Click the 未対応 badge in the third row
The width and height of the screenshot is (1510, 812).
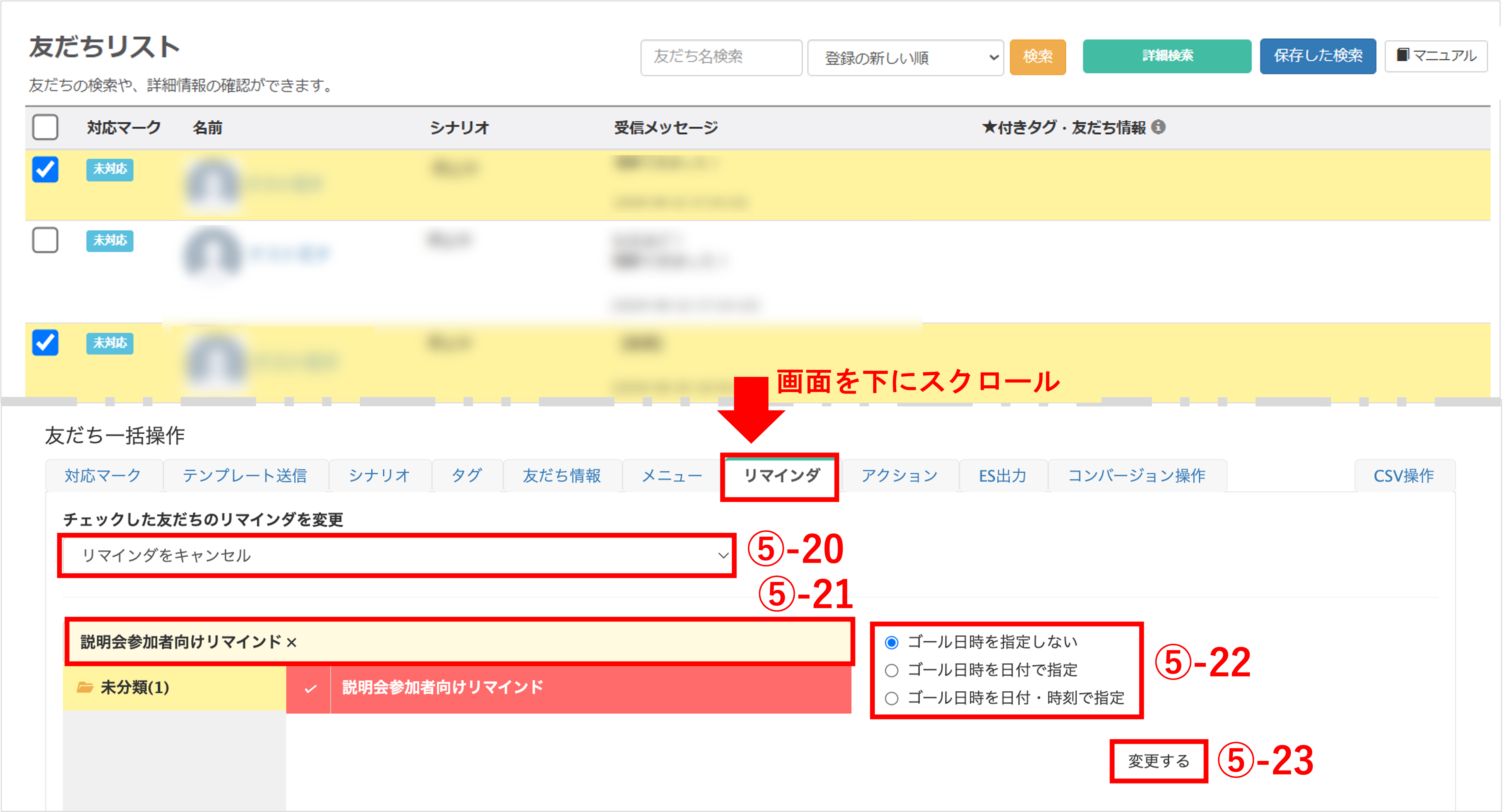coord(110,343)
